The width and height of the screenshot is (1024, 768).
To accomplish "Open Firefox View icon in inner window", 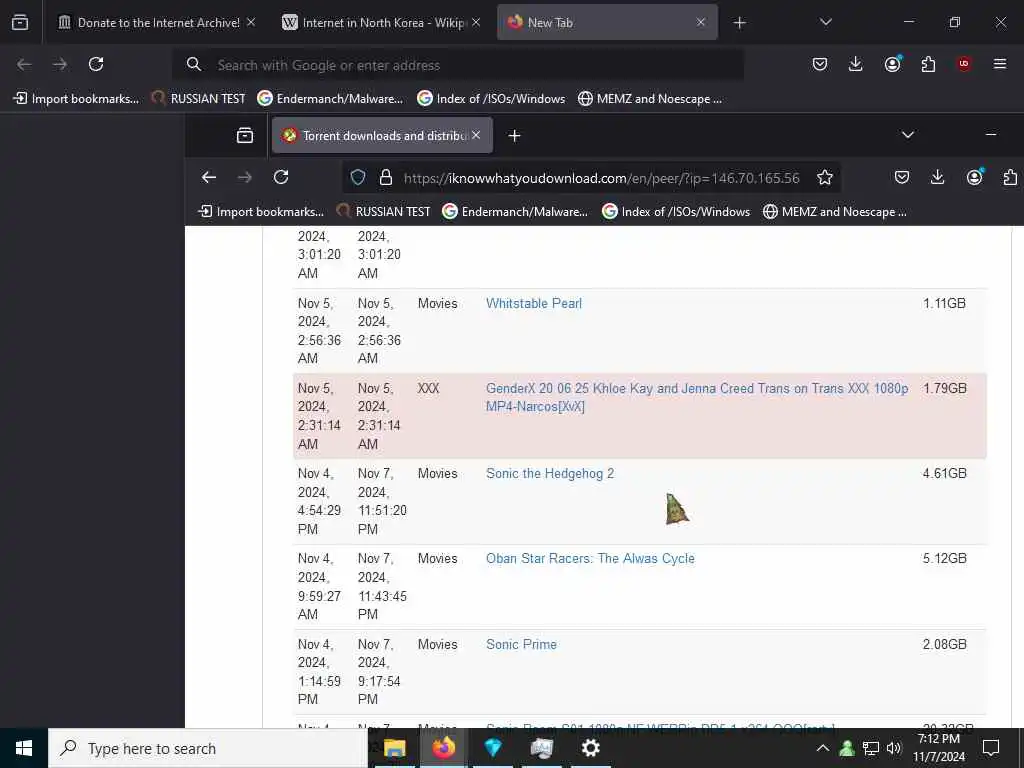I will 245,135.
